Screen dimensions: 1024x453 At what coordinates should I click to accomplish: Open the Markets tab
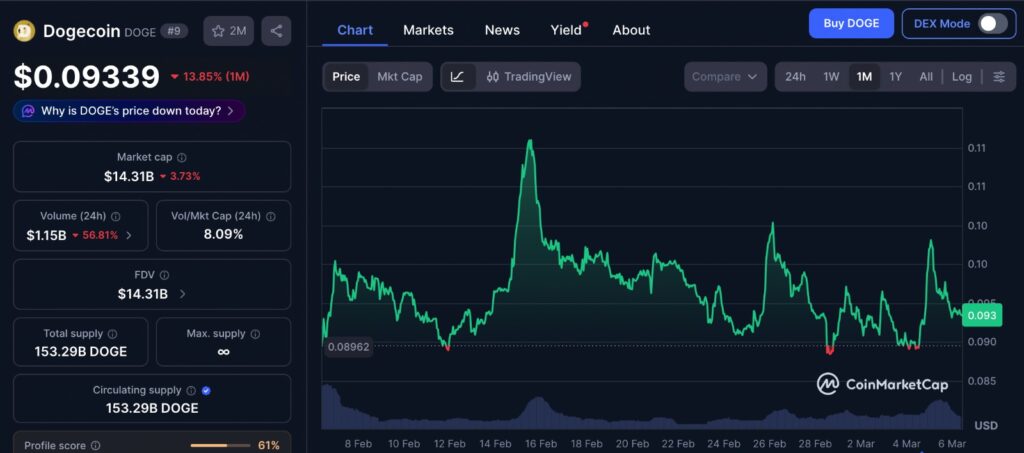pos(428,30)
